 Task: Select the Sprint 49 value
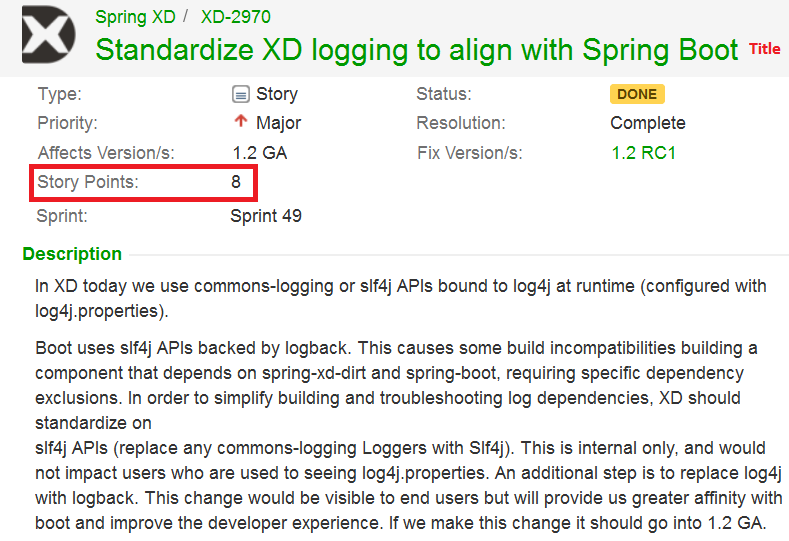coord(266,215)
